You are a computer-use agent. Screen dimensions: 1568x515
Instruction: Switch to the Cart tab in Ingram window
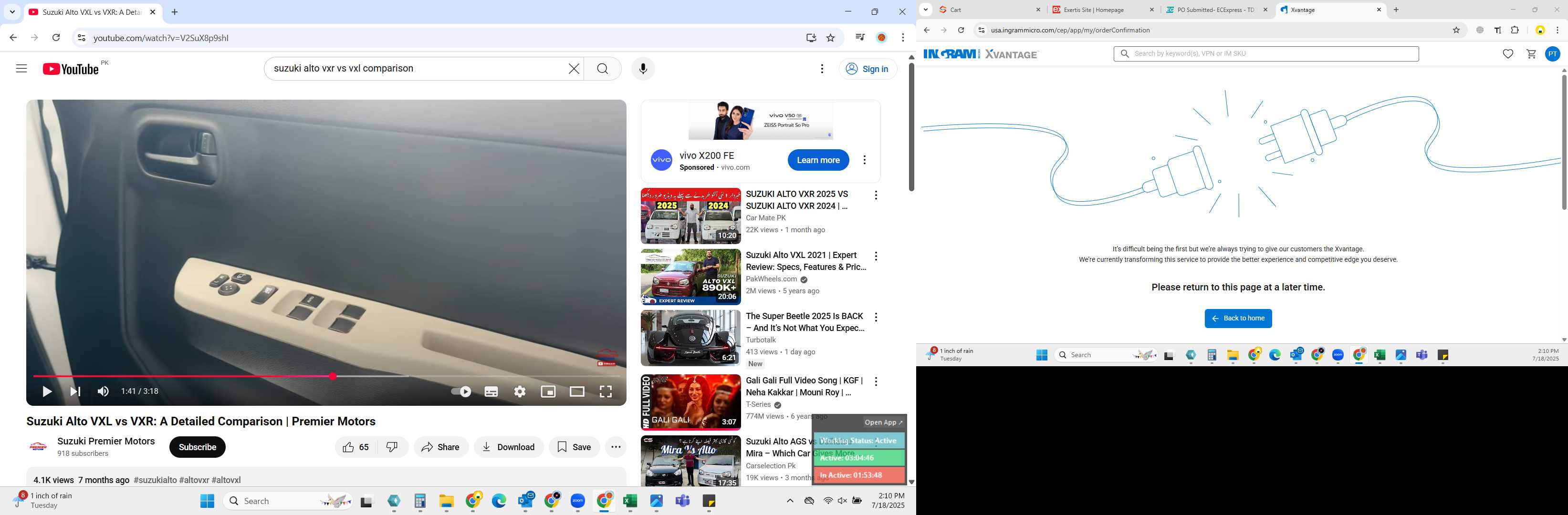pos(990,10)
